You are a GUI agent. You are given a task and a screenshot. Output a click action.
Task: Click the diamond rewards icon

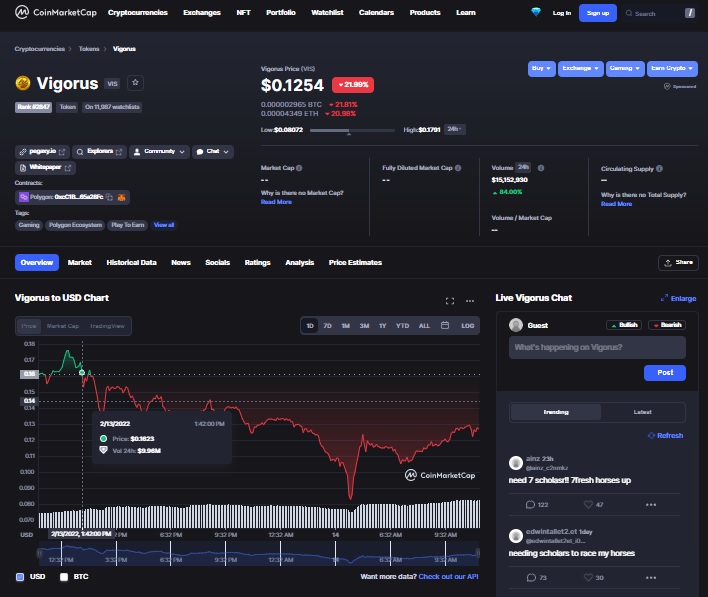coord(536,12)
